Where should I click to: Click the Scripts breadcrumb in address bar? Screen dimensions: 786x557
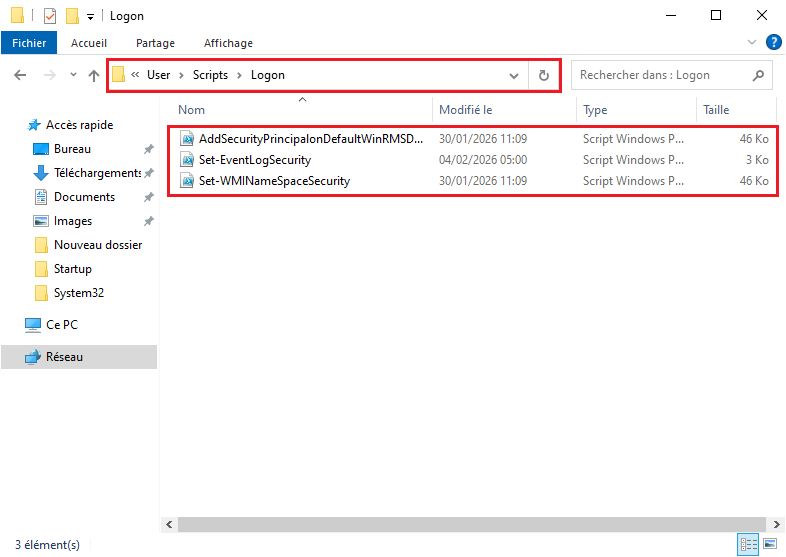coord(210,75)
